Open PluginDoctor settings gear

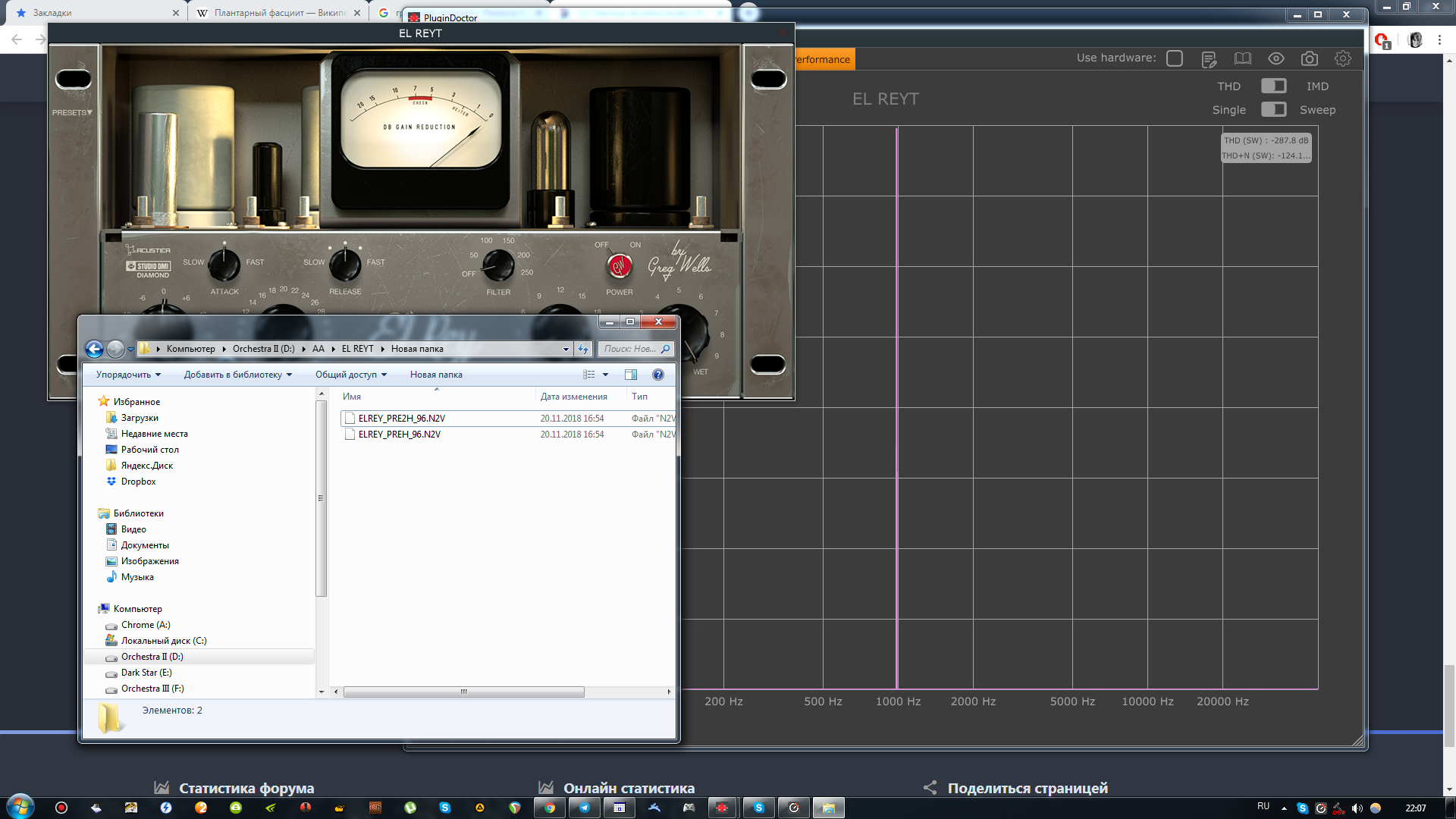click(x=1342, y=58)
